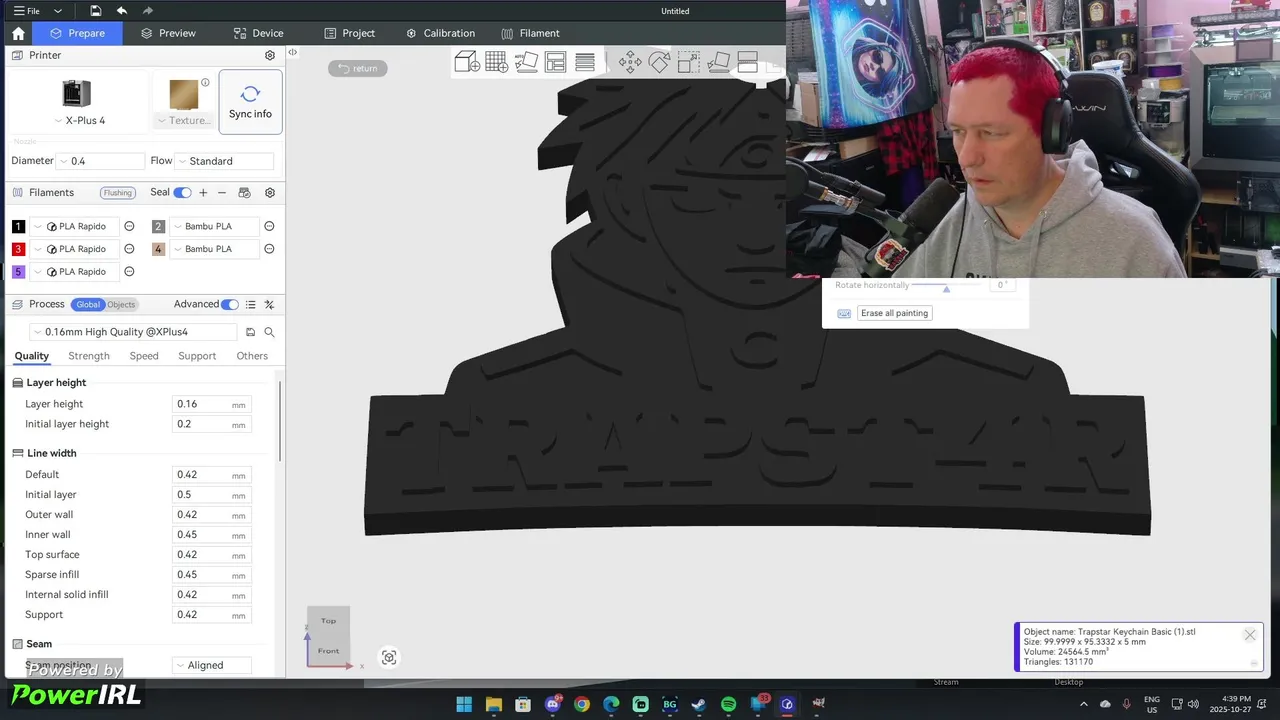Click the Flushing volumes button
Screen dimensions: 1280x720
tap(117, 193)
